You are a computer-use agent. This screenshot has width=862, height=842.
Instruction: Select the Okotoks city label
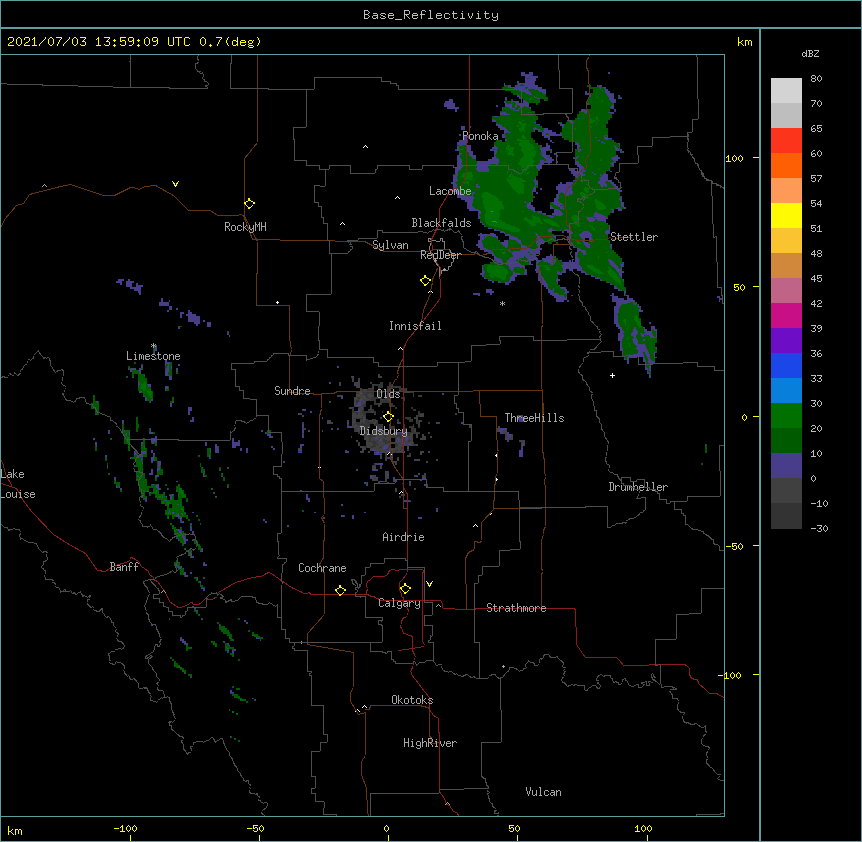point(412,700)
